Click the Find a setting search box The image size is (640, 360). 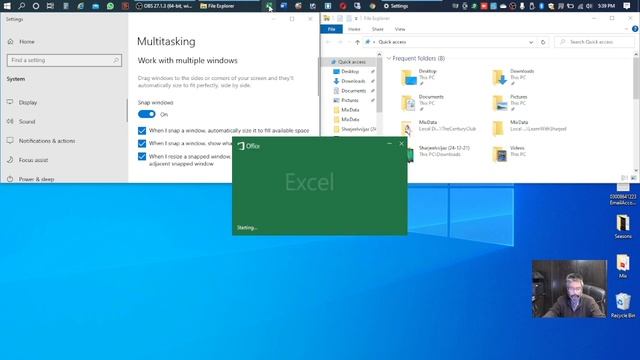click(64, 60)
